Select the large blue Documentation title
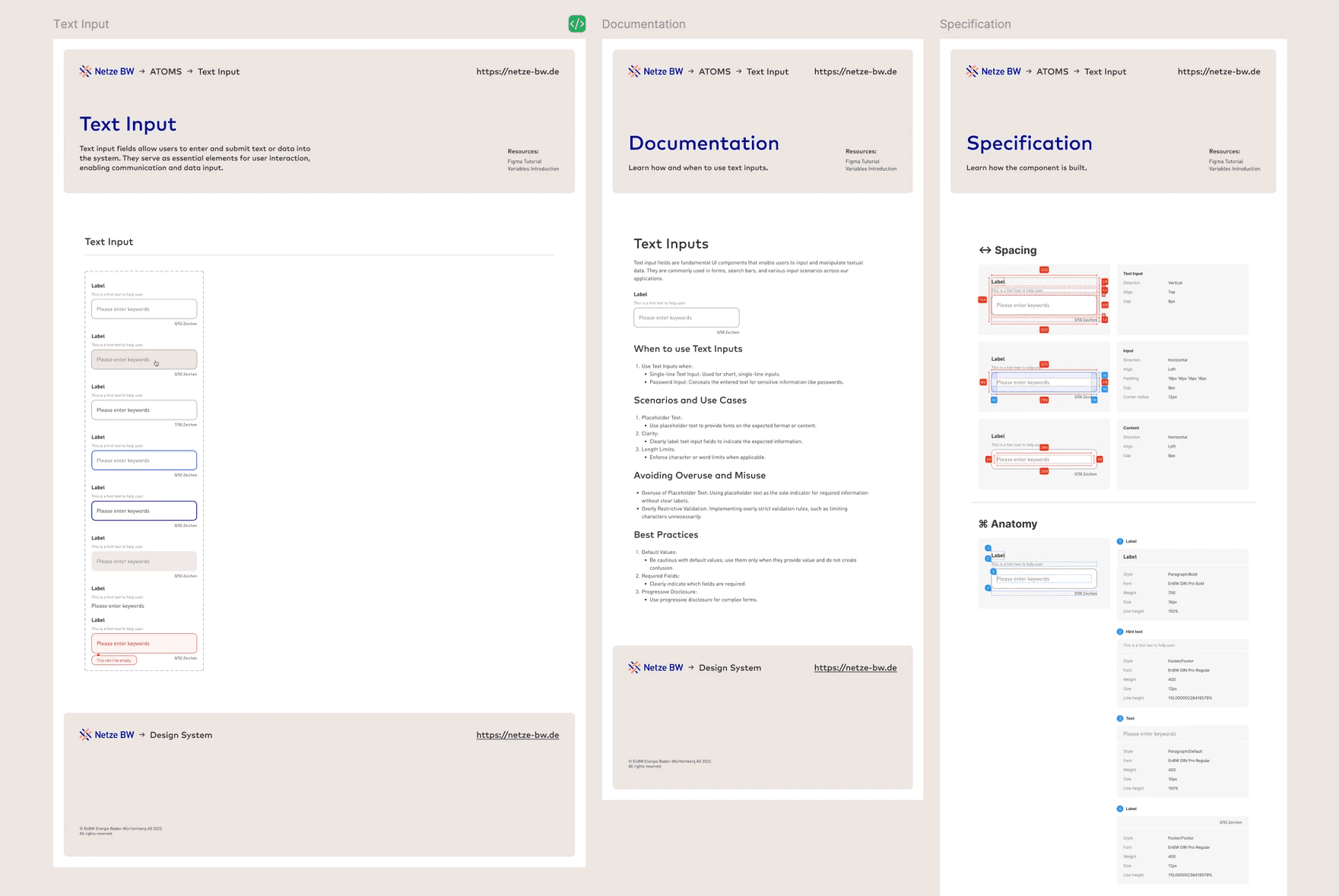The height and width of the screenshot is (896, 1339). [x=704, y=143]
